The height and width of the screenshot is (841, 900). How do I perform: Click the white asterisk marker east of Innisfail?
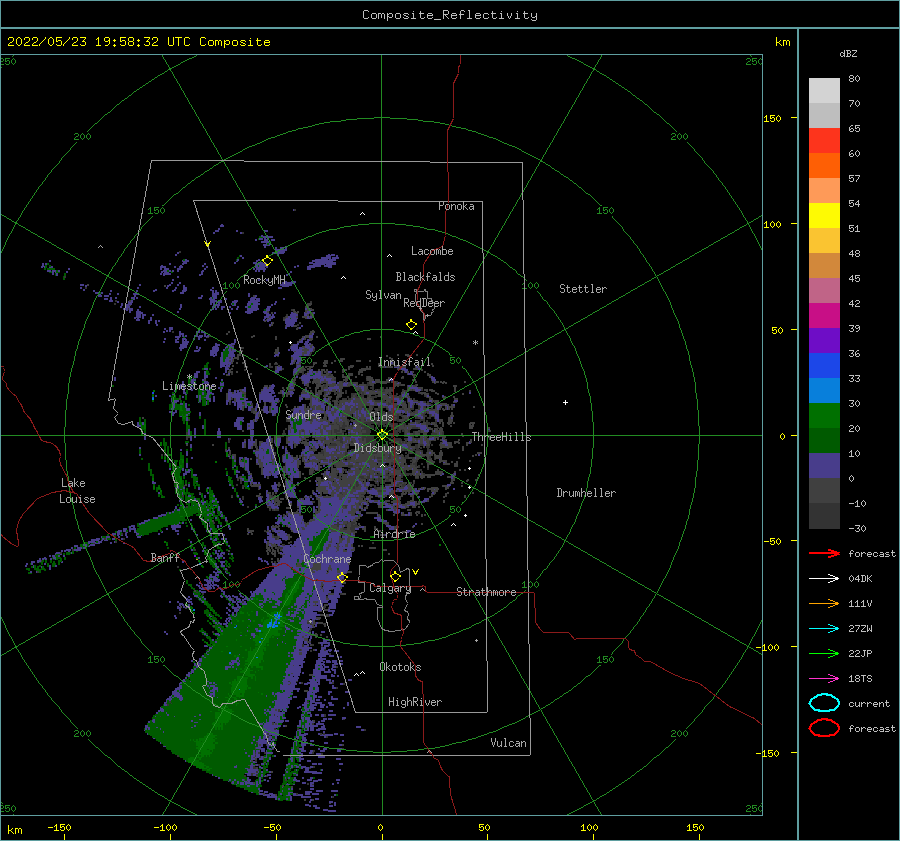[x=475, y=343]
